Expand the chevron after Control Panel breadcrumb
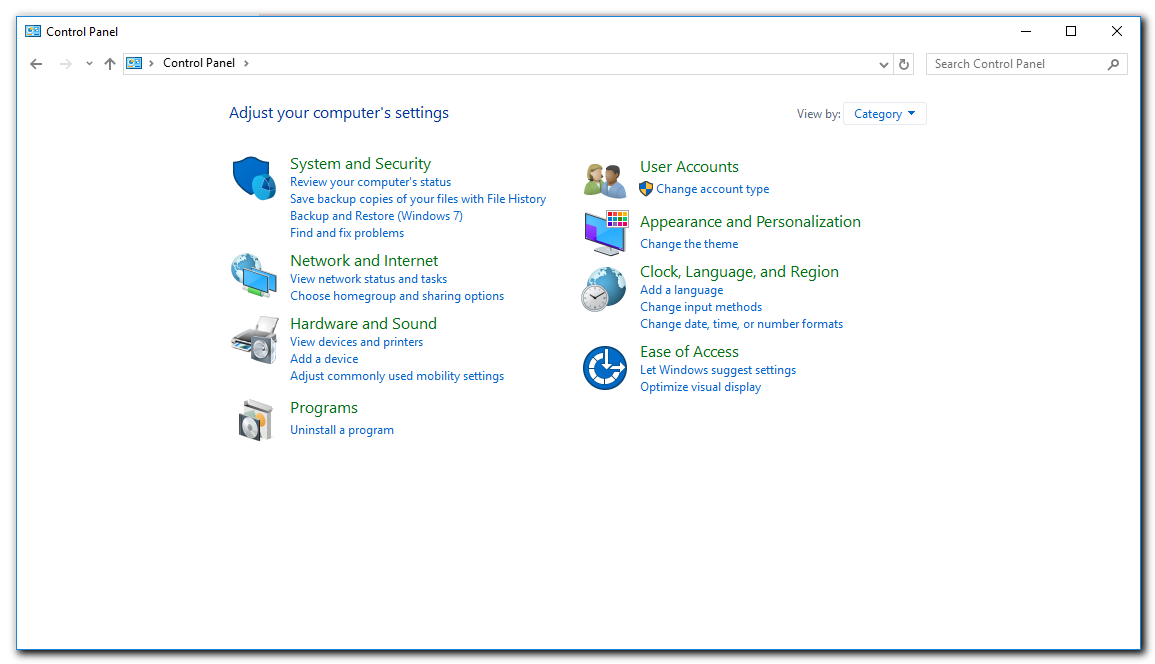1155x664 pixels. (246, 63)
